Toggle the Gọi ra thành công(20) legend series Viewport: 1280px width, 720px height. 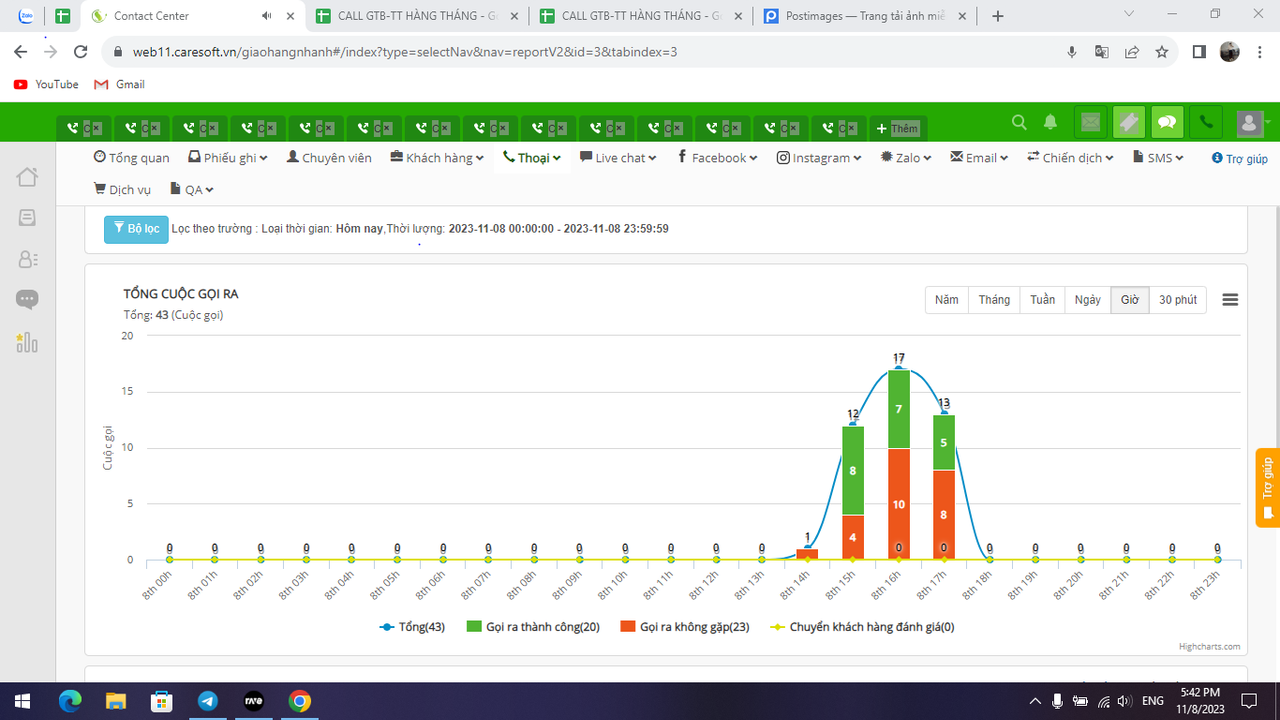coord(533,627)
